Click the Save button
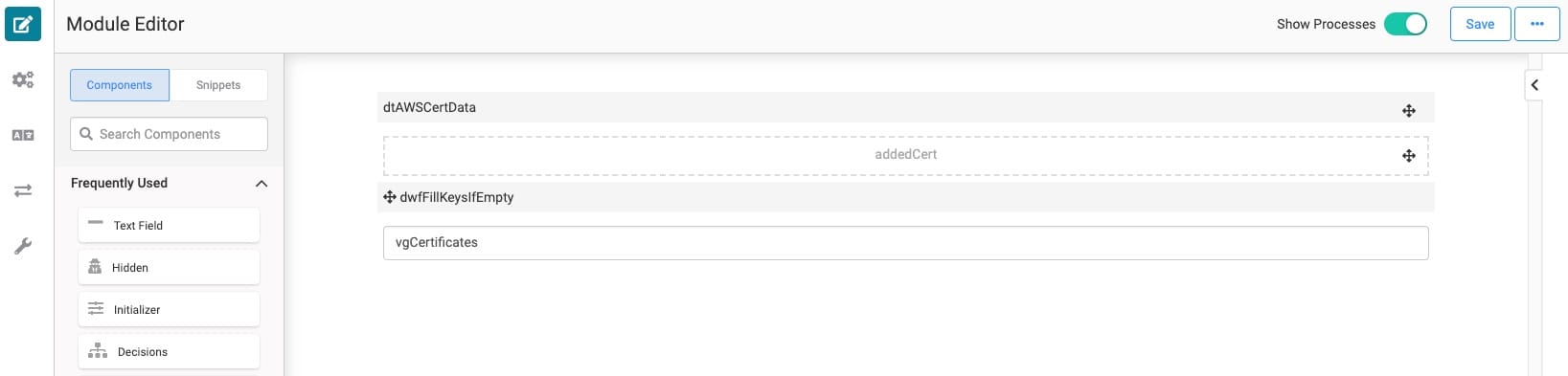The image size is (1568, 376). click(x=1480, y=24)
